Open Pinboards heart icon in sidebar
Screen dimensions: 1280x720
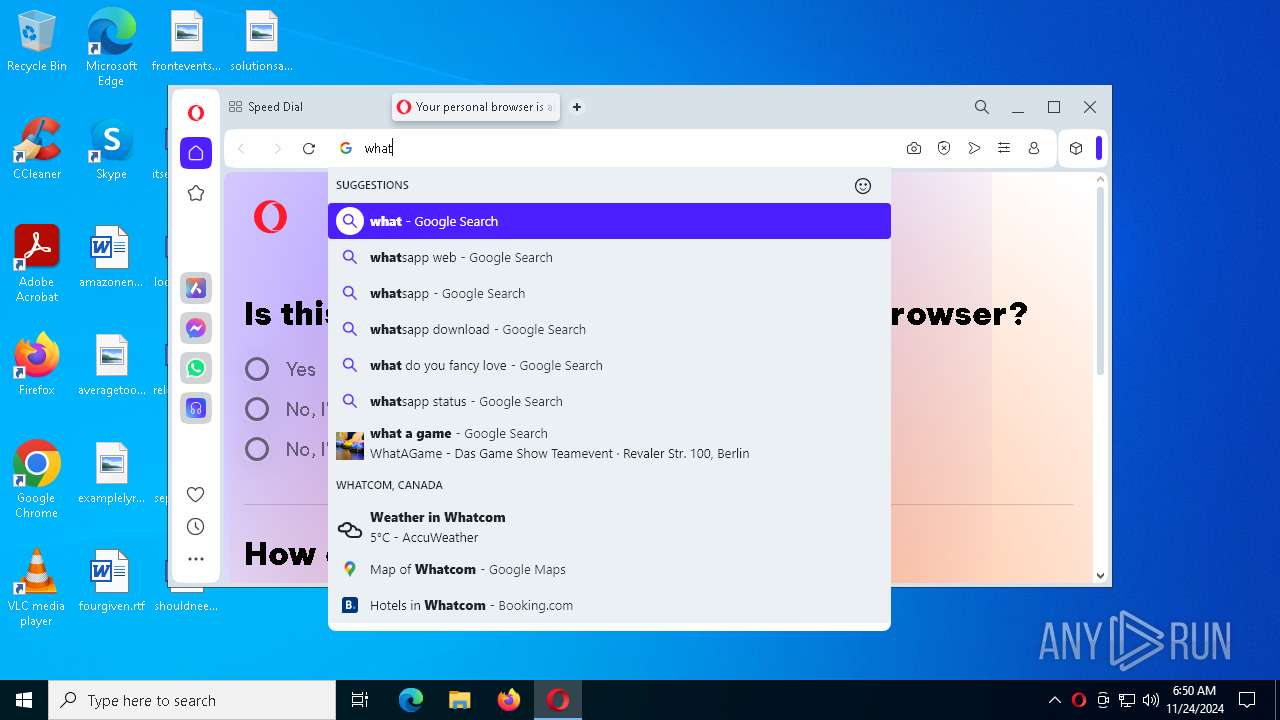coord(196,494)
